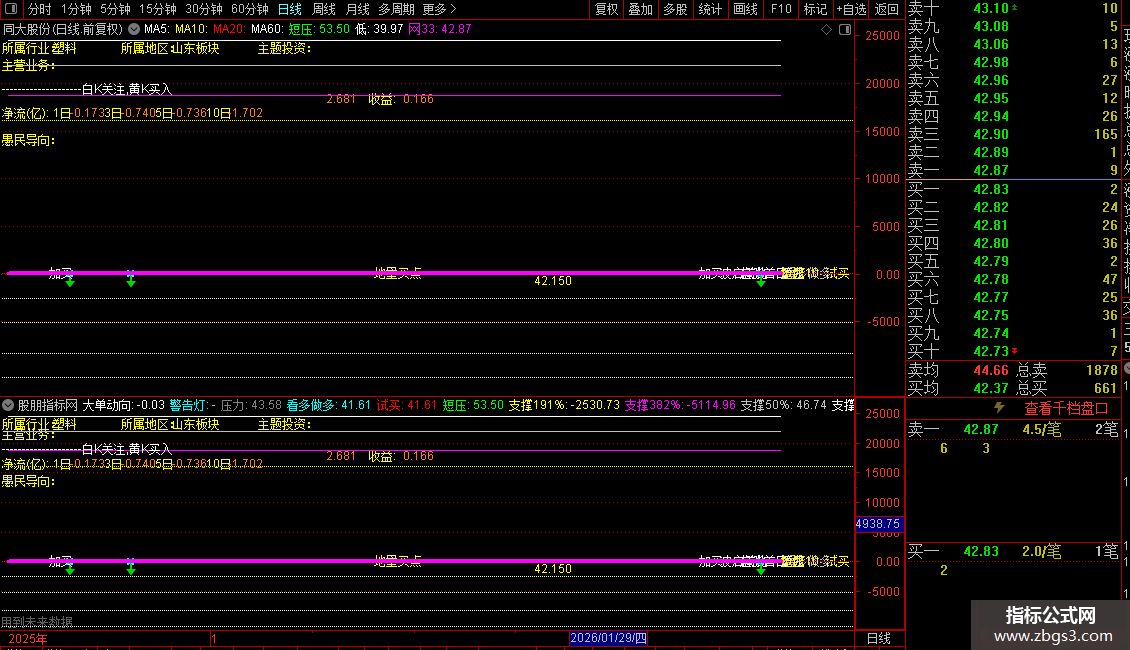This screenshot has width=1130, height=650.
Task: Select the 买十 42.73 order book row
Action: click(x=1013, y=351)
